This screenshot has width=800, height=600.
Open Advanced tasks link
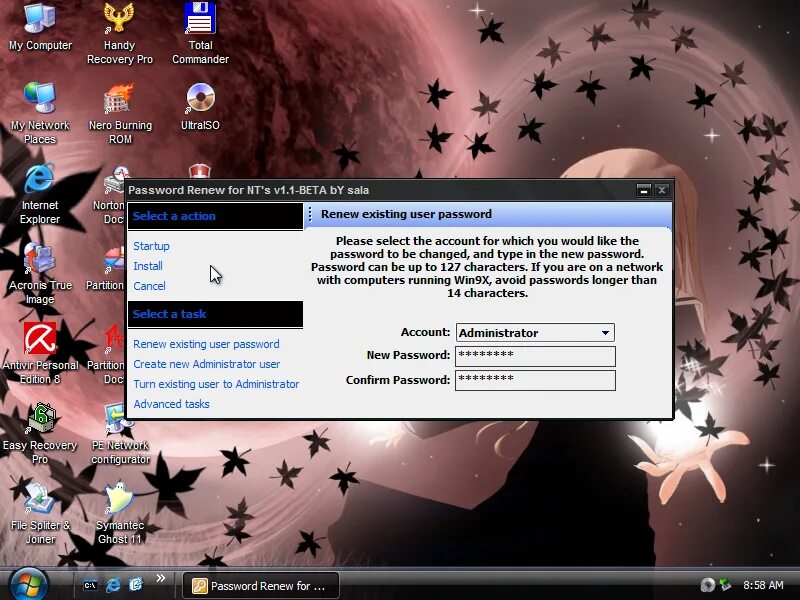coord(171,404)
